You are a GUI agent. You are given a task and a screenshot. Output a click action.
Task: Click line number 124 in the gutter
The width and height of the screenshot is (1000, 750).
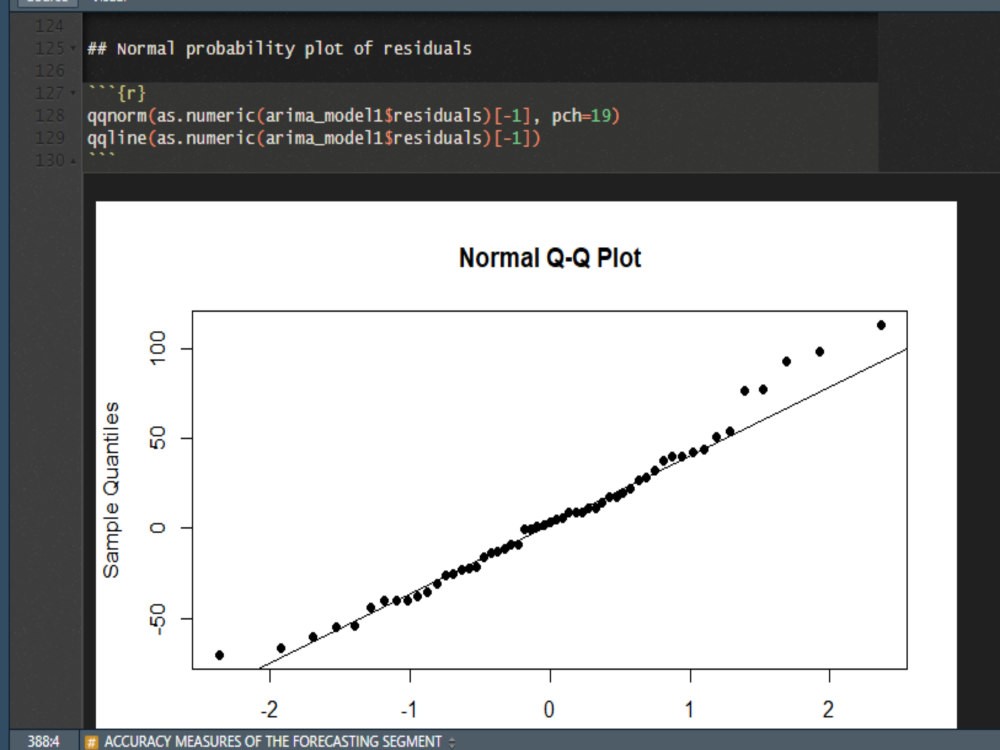click(50, 26)
